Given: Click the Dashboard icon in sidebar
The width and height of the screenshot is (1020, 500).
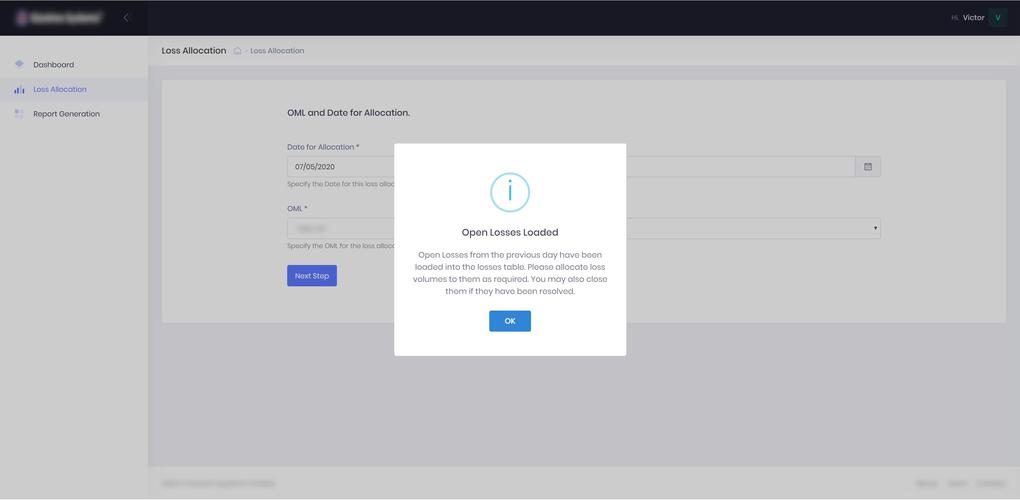Looking at the screenshot, I should coord(19,64).
